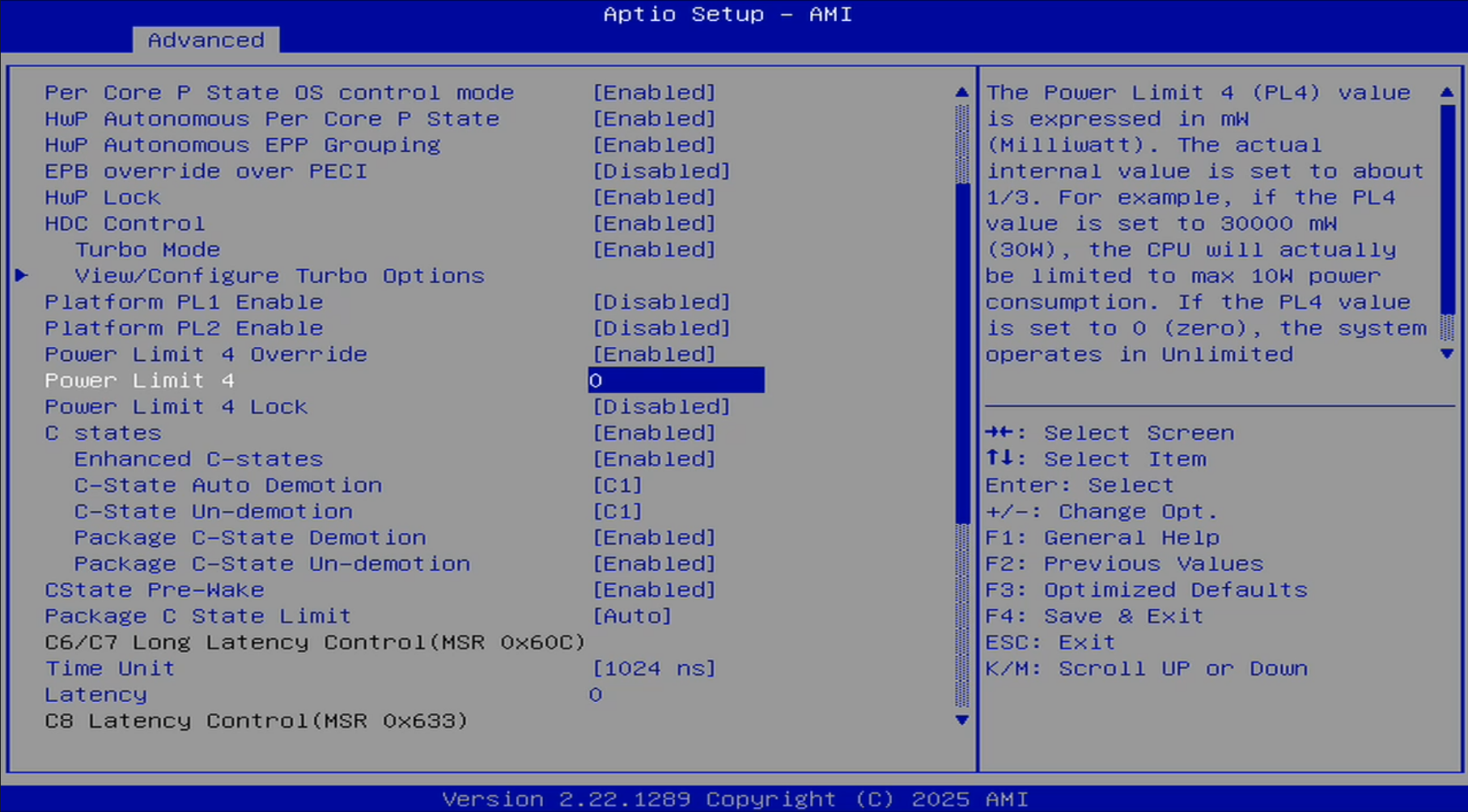Toggle Turbo Mode Enabled value

point(654,250)
